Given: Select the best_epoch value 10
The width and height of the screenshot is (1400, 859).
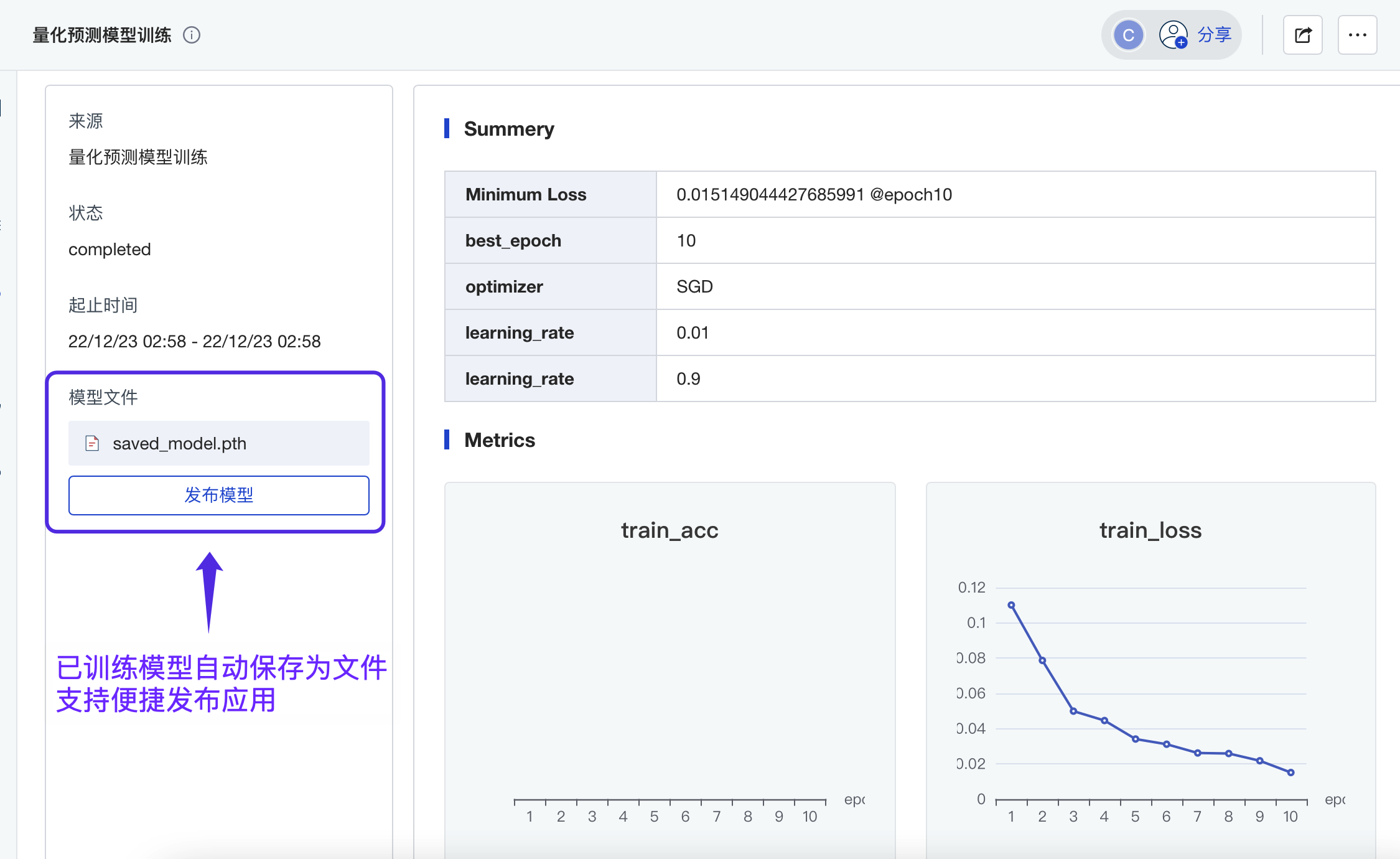Looking at the screenshot, I should (x=686, y=240).
